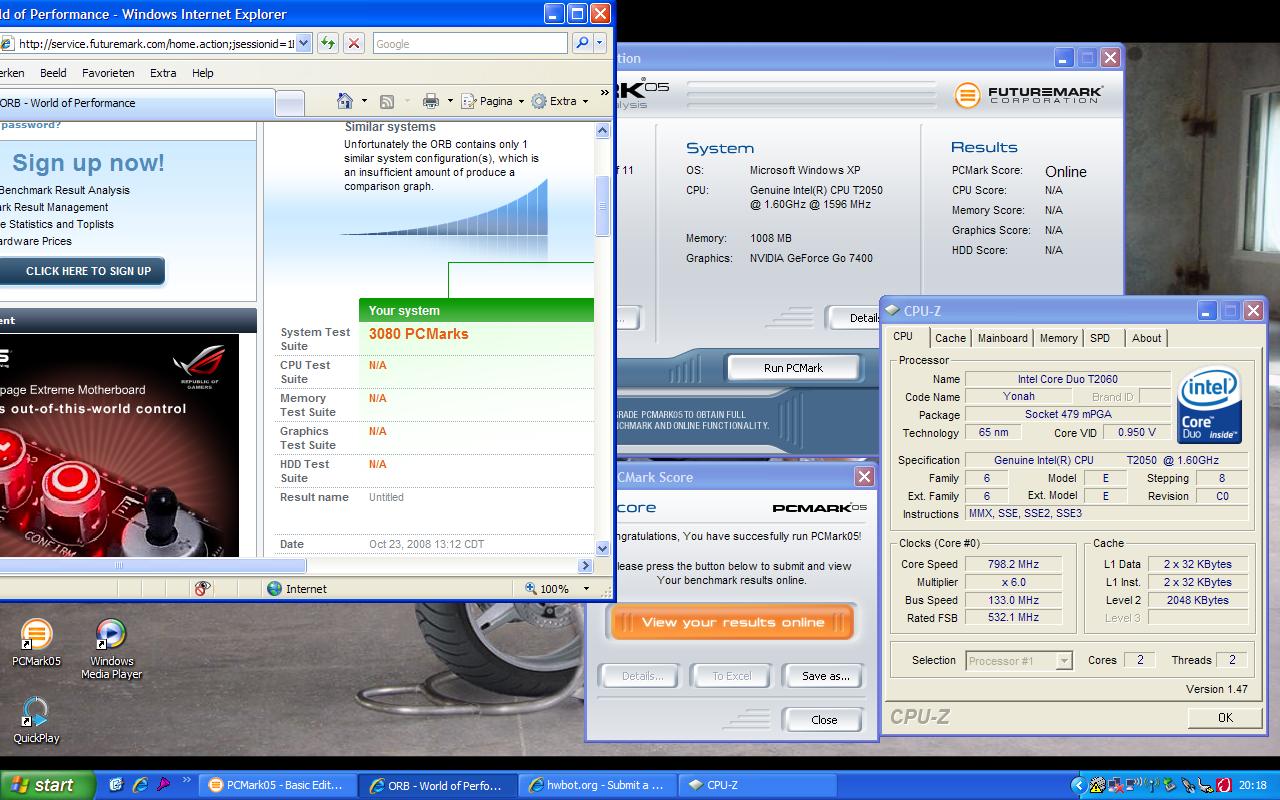Viewport: 1280px width, 800px height.
Task: Expand hidden system tray icons arrow
Action: click(x=1078, y=785)
